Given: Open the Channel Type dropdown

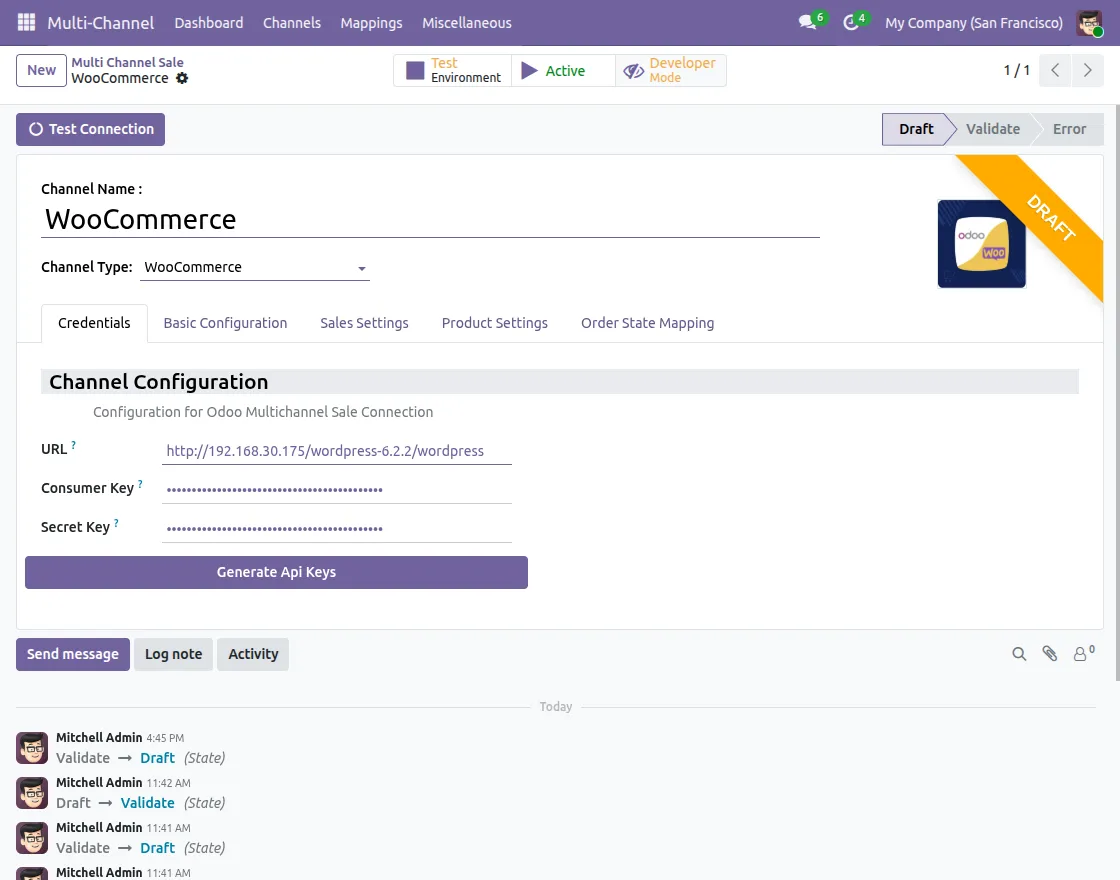Looking at the screenshot, I should [255, 267].
